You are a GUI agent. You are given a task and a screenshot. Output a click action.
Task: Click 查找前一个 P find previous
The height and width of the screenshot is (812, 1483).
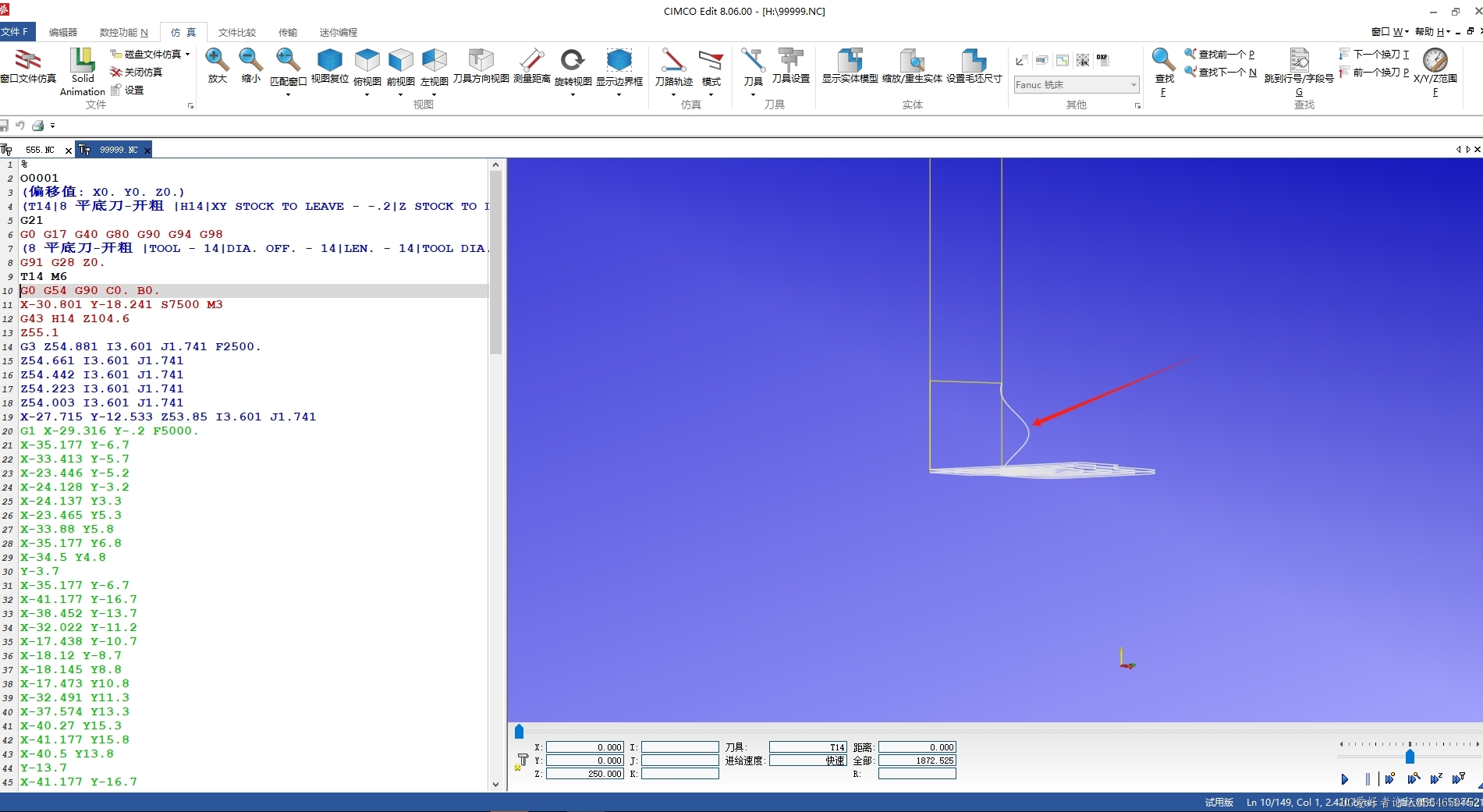pyautogui.click(x=1219, y=54)
